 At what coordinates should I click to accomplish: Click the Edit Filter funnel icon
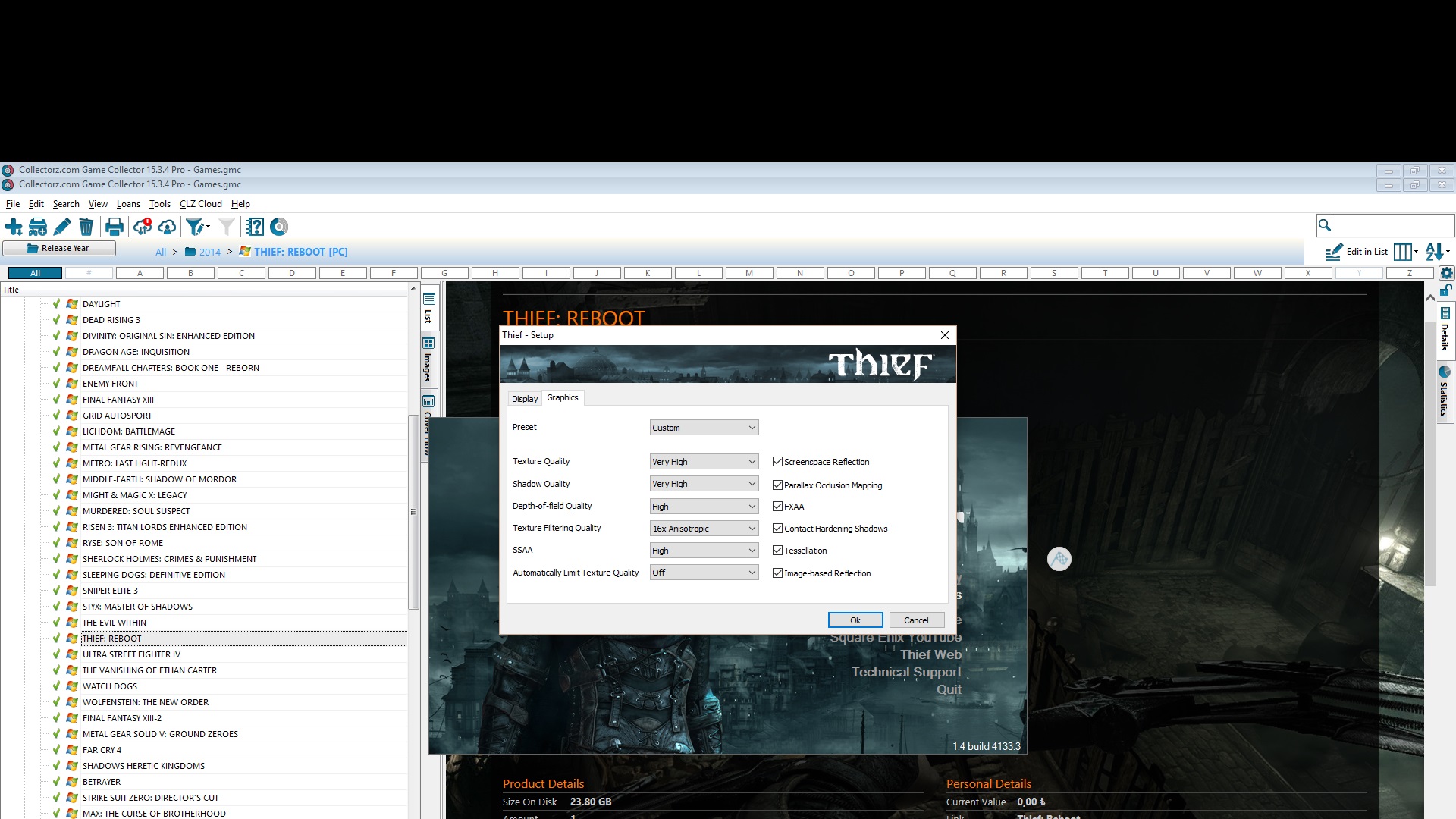click(x=197, y=227)
